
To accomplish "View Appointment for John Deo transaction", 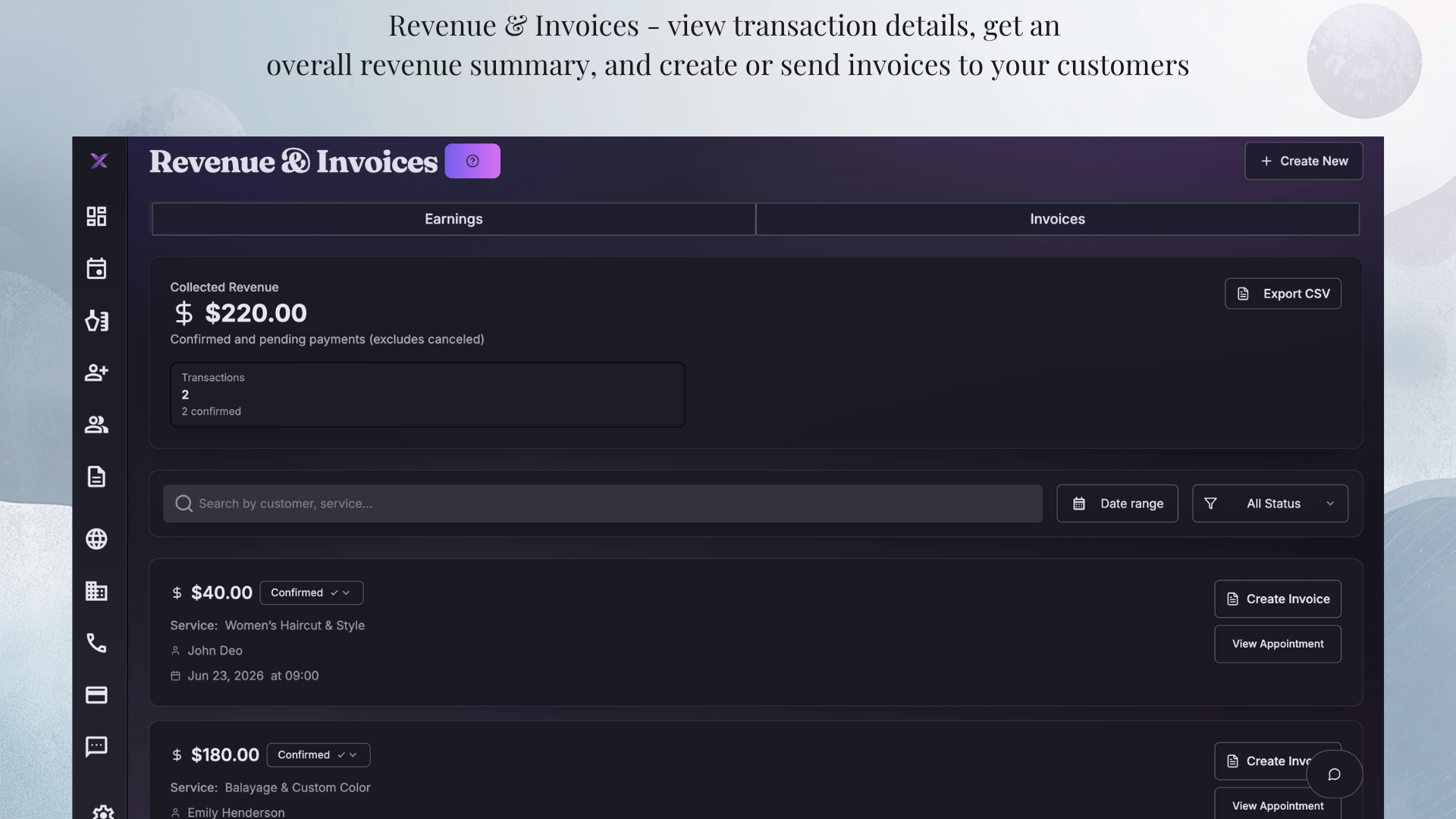I will 1278,644.
